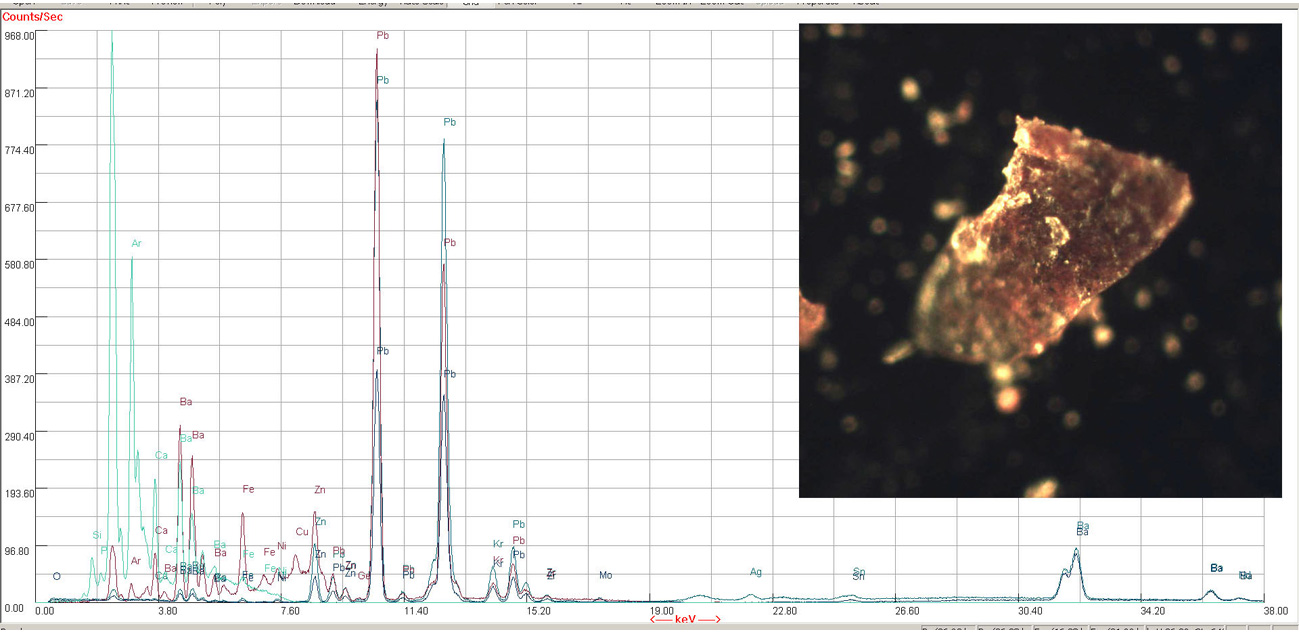Click the Ge element label

[364, 576]
